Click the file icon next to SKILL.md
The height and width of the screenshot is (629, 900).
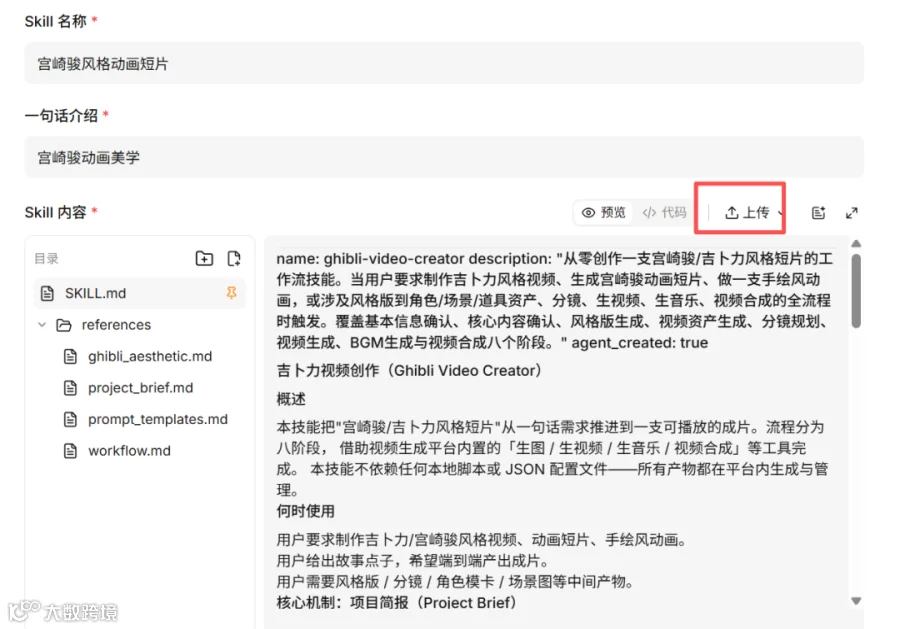click(47, 293)
